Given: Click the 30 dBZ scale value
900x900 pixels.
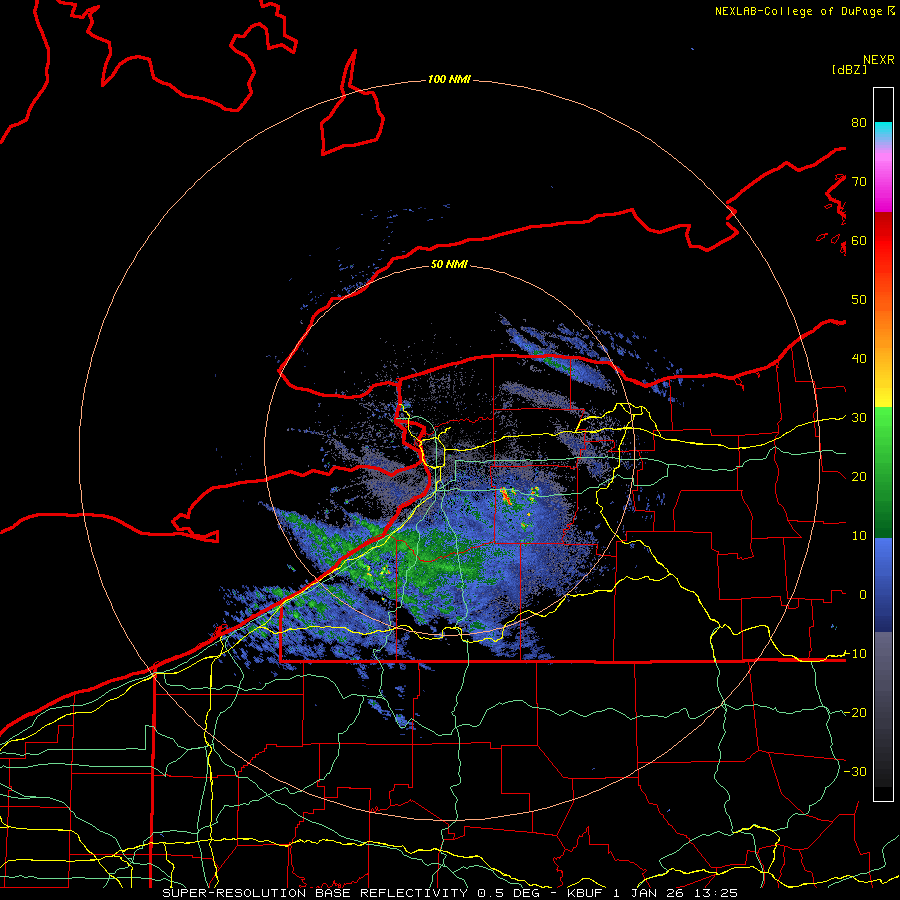Looking at the screenshot, I should coord(859,417).
